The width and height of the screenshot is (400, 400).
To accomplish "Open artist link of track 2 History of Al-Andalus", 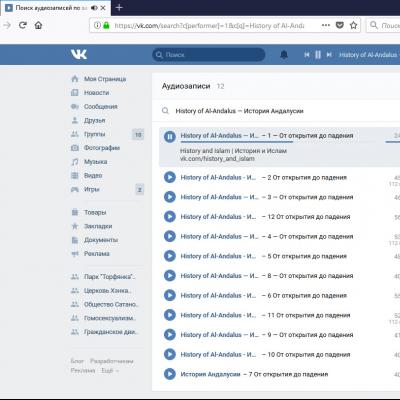I will [x=218, y=177].
